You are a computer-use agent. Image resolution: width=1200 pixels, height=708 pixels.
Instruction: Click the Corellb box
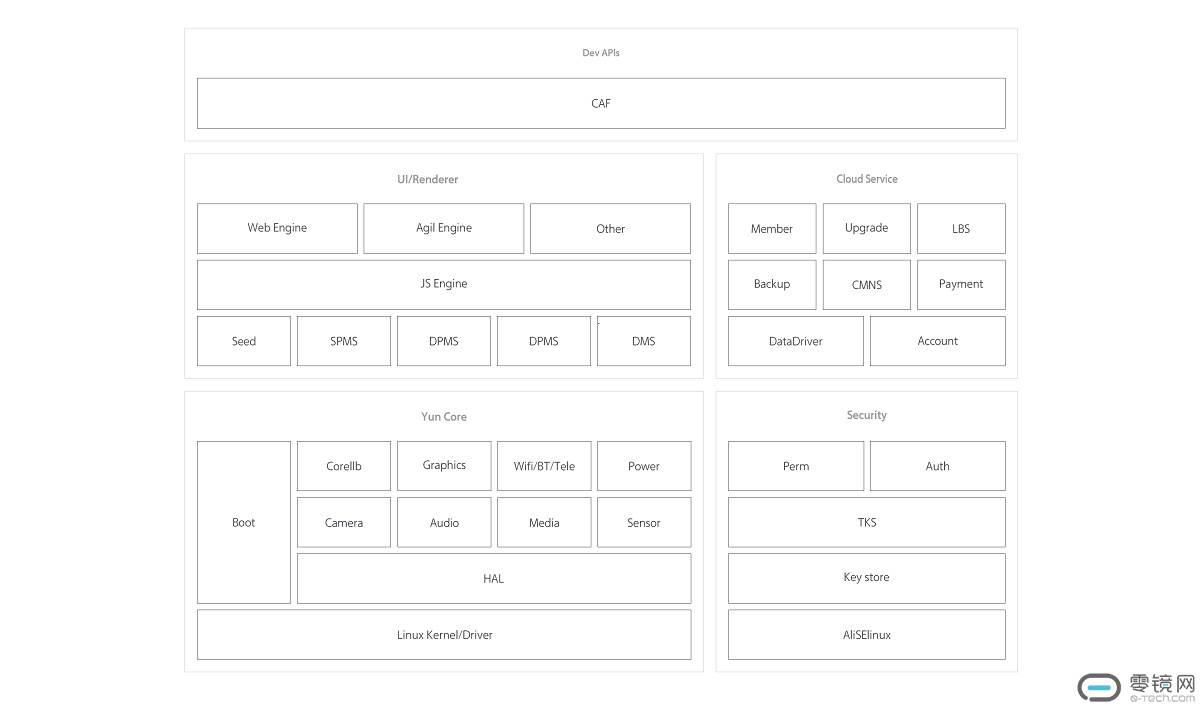pos(344,466)
